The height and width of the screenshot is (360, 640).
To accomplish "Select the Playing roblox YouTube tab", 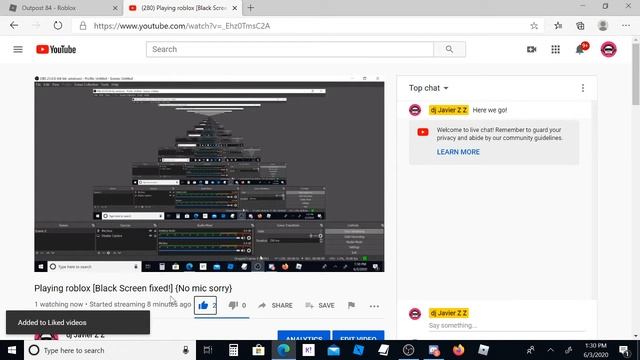I will (x=182, y=8).
